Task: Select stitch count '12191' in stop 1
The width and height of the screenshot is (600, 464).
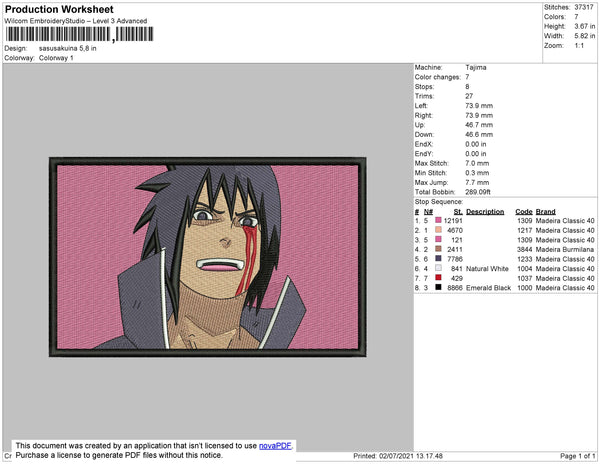Action: (453, 221)
